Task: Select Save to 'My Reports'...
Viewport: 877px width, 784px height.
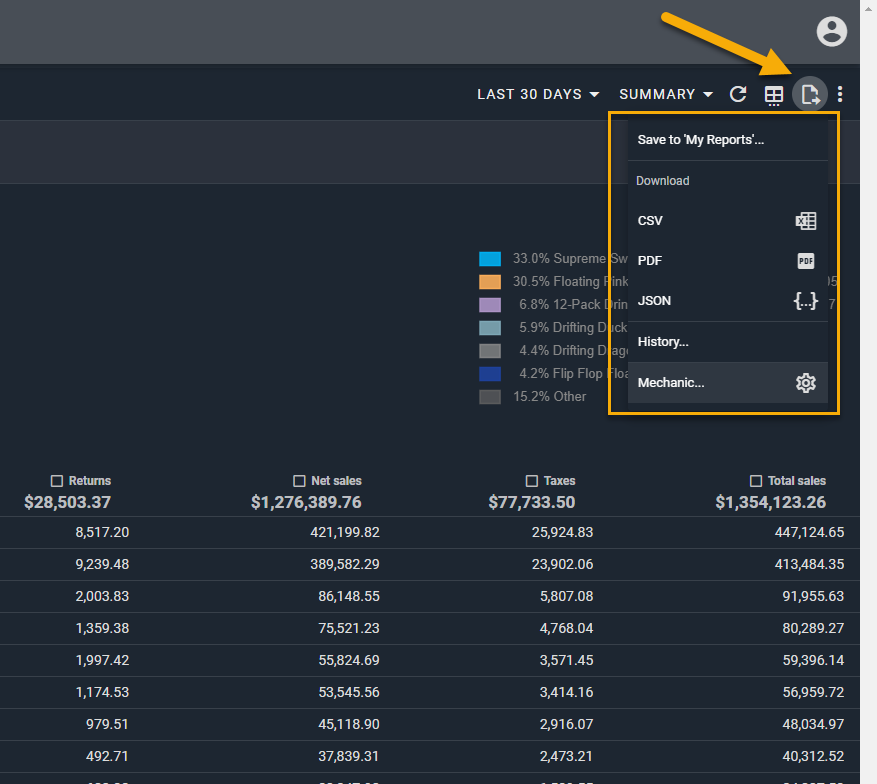Action: coord(701,140)
